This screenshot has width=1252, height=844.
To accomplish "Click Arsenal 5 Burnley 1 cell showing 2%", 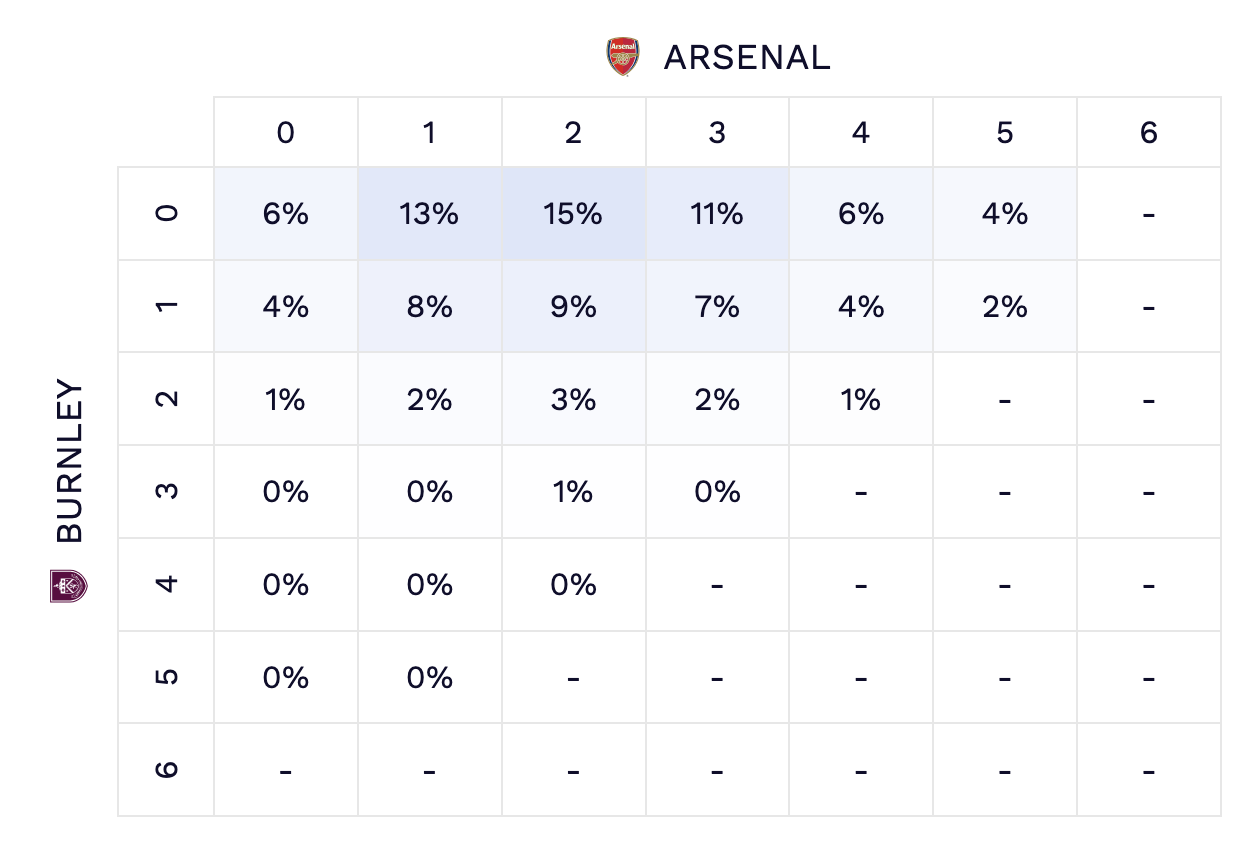I will (1005, 306).
